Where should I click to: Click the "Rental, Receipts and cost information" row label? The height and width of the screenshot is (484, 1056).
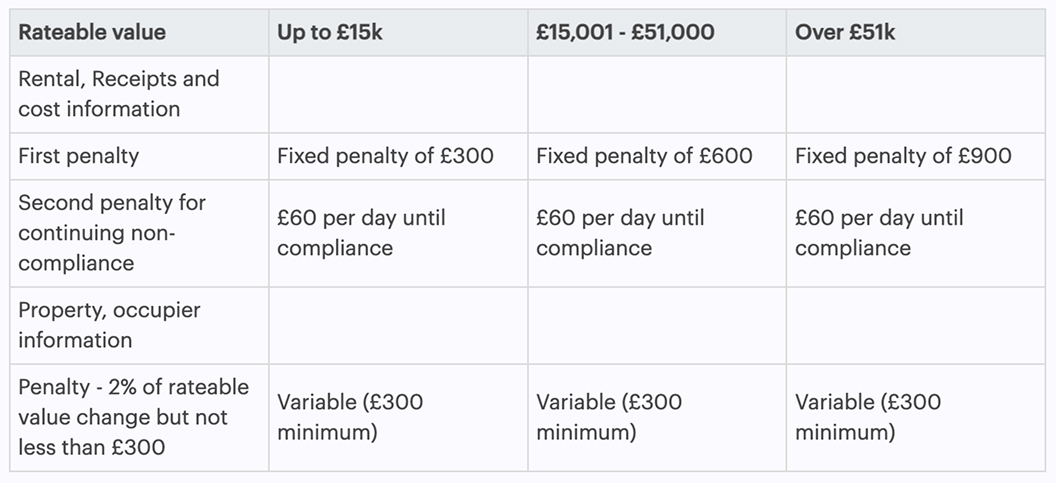118,94
